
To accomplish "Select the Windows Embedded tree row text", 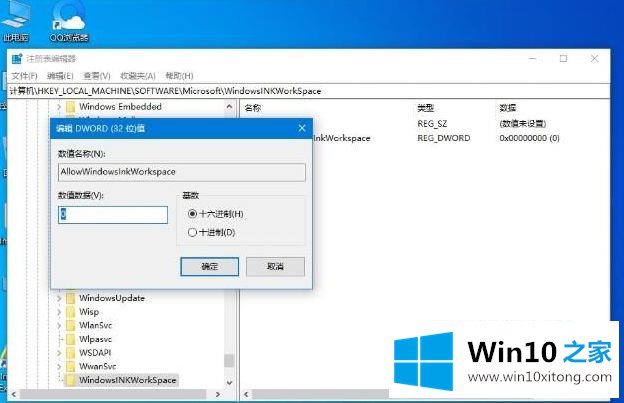I will coord(120,107).
